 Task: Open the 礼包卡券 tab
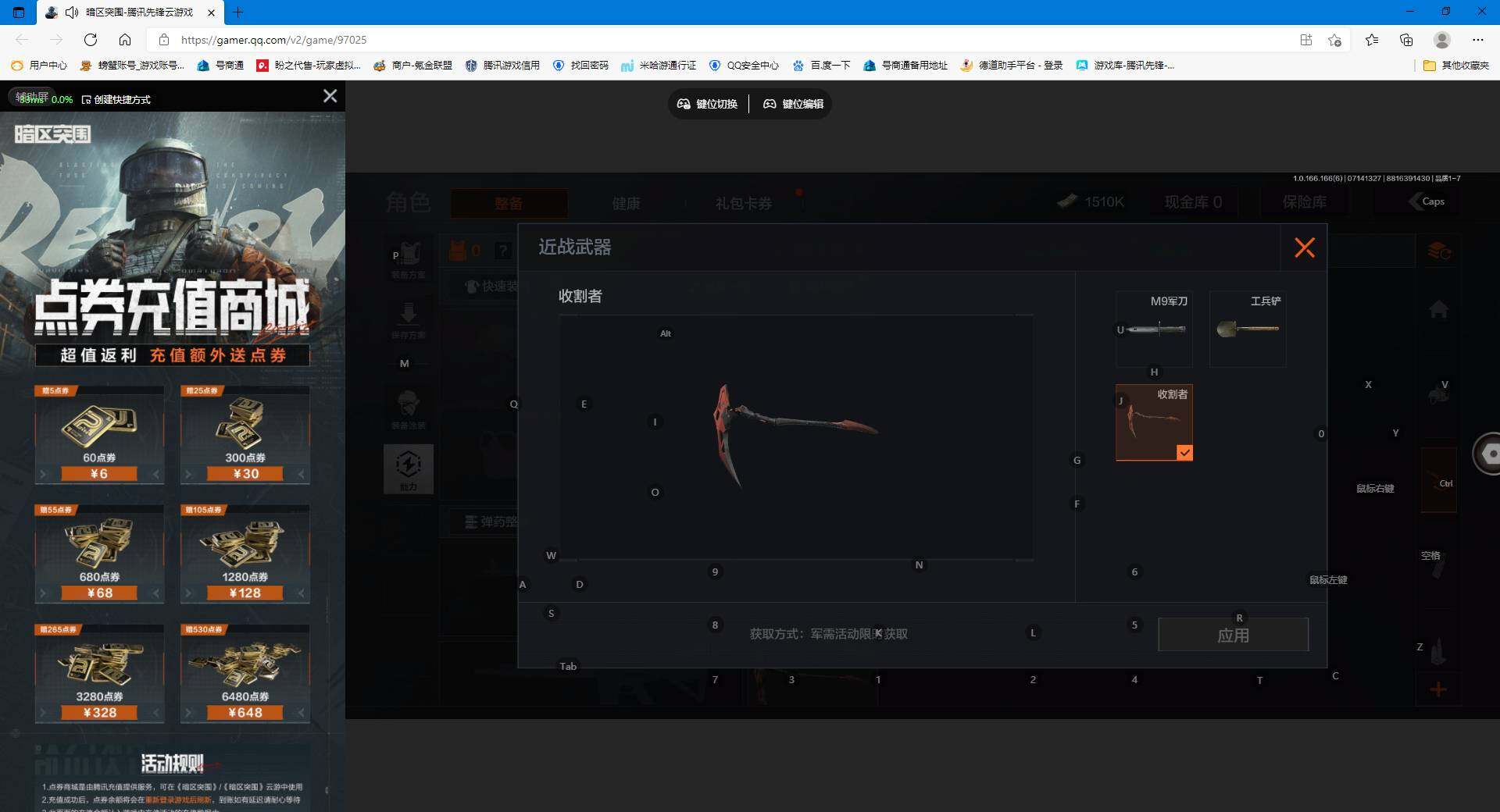744,203
